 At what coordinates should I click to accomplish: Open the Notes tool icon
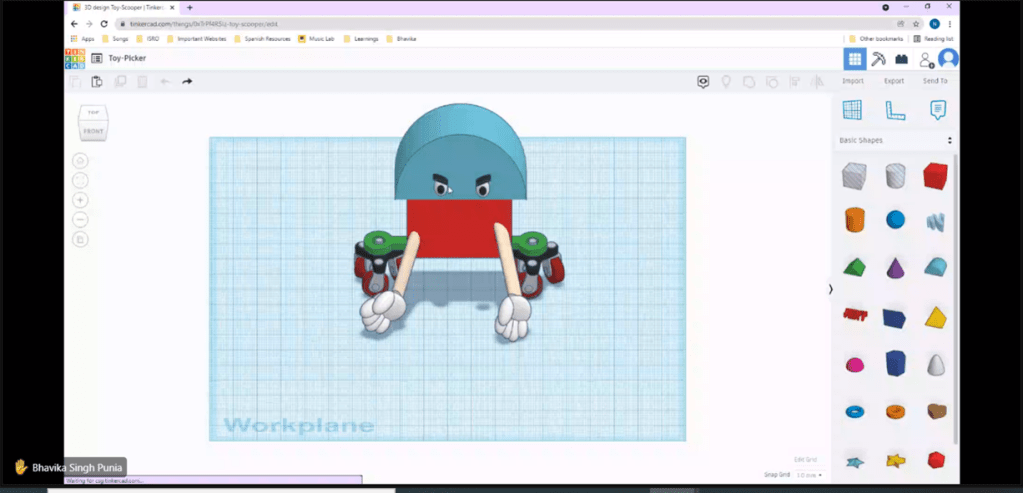tap(937, 110)
